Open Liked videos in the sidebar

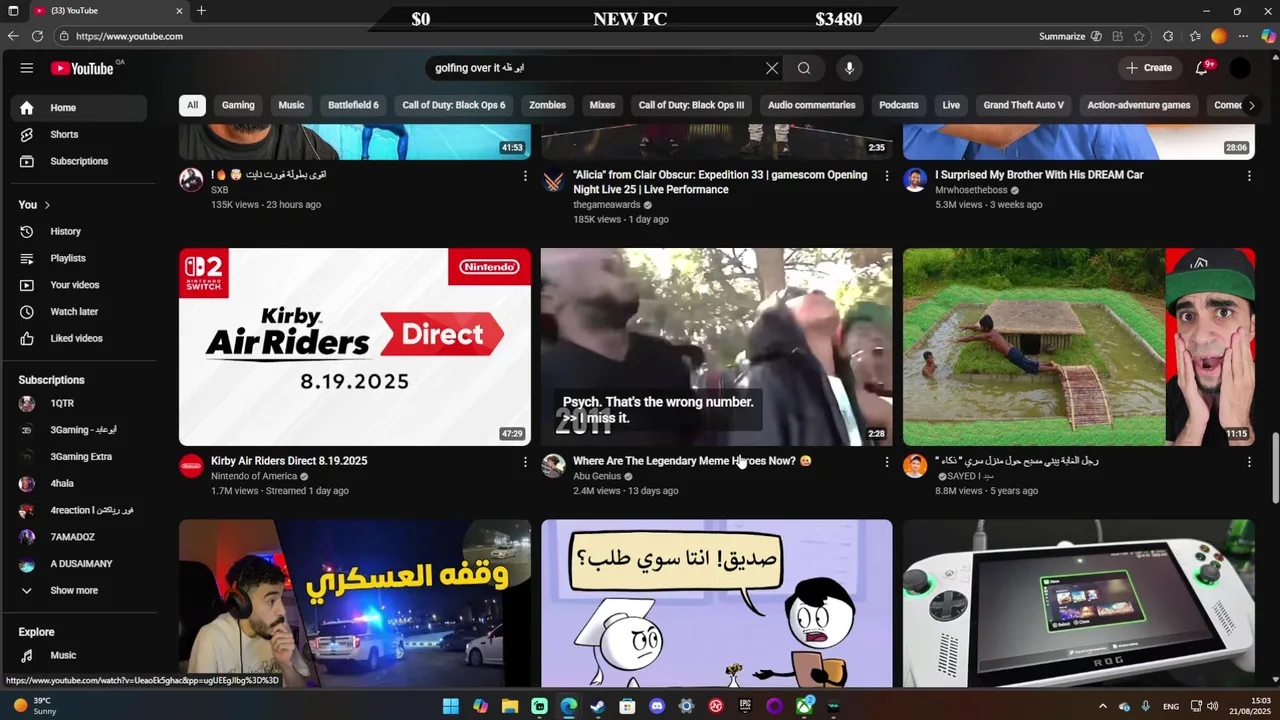[78, 338]
